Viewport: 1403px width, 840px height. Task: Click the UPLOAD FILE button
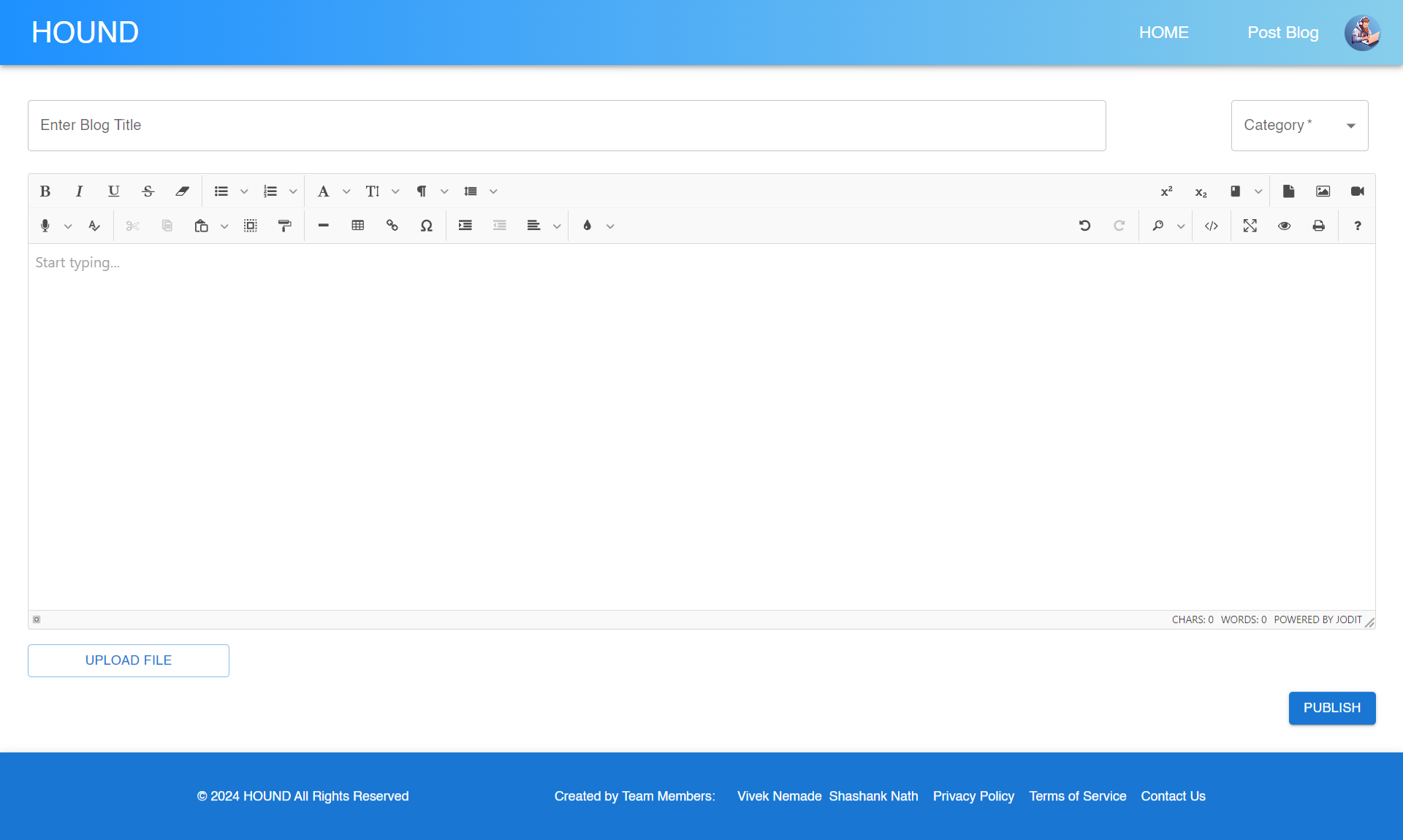point(129,660)
